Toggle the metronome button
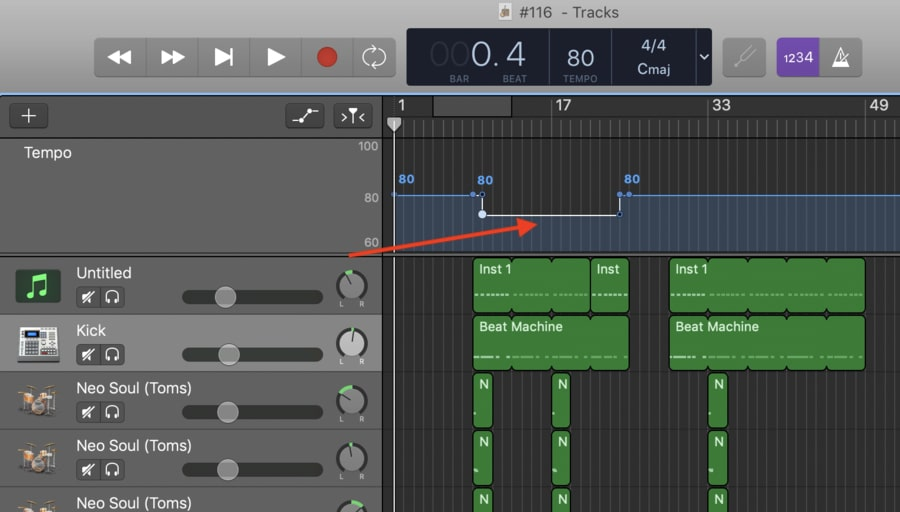The height and width of the screenshot is (512, 900). coord(841,57)
